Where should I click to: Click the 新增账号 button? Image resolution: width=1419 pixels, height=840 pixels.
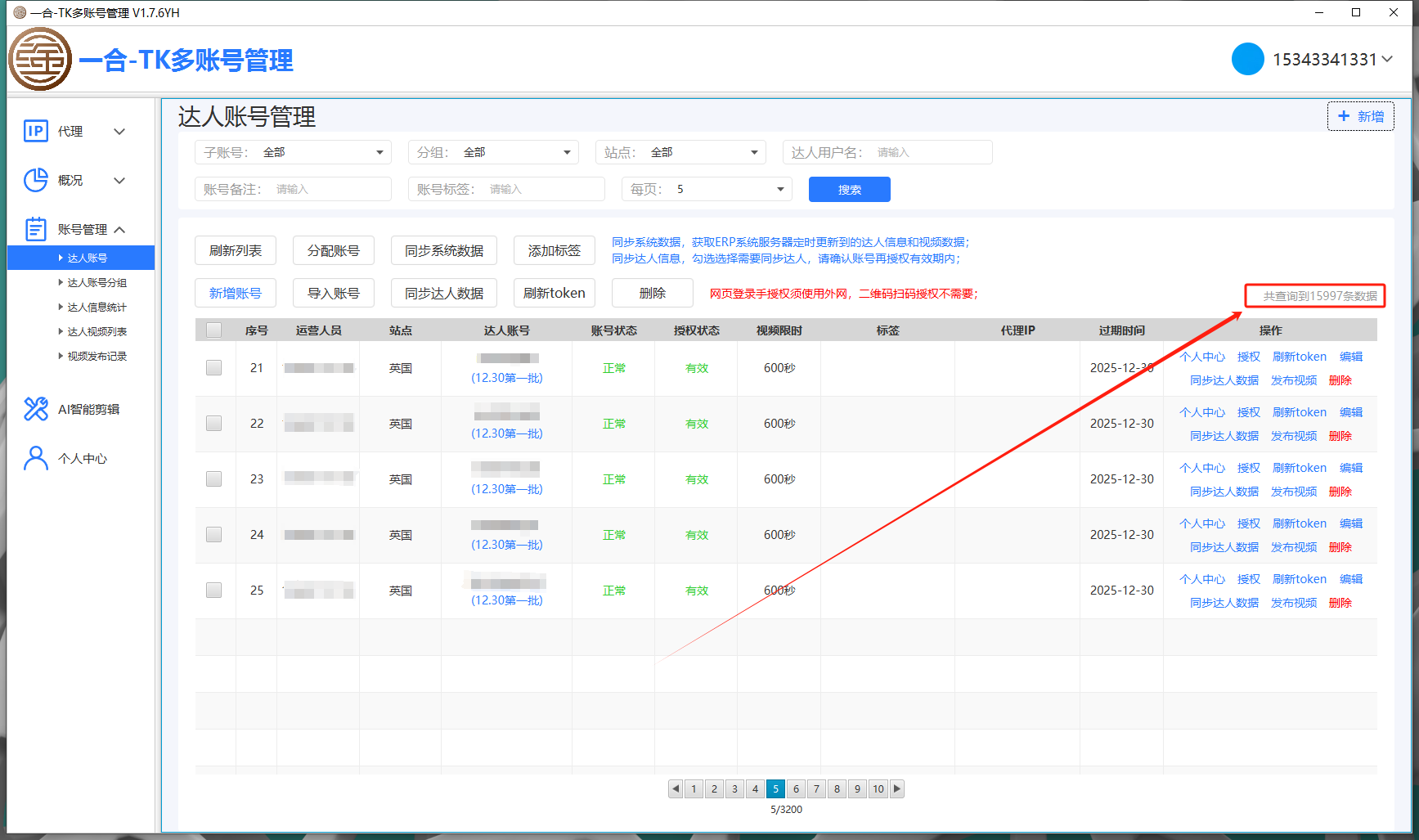click(236, 293)
